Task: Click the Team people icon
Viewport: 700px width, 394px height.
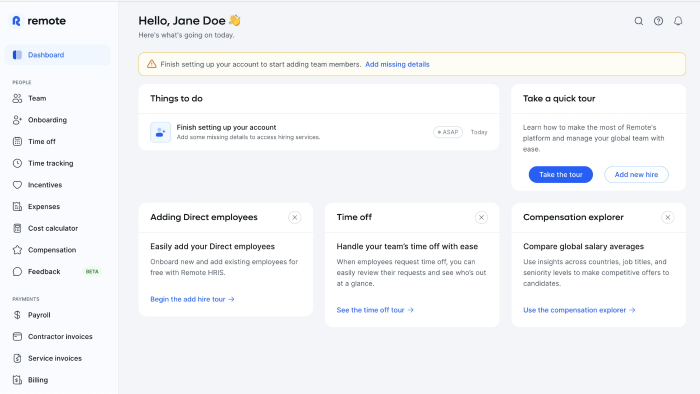Action: pyautogui.click(x=17, y=98)
